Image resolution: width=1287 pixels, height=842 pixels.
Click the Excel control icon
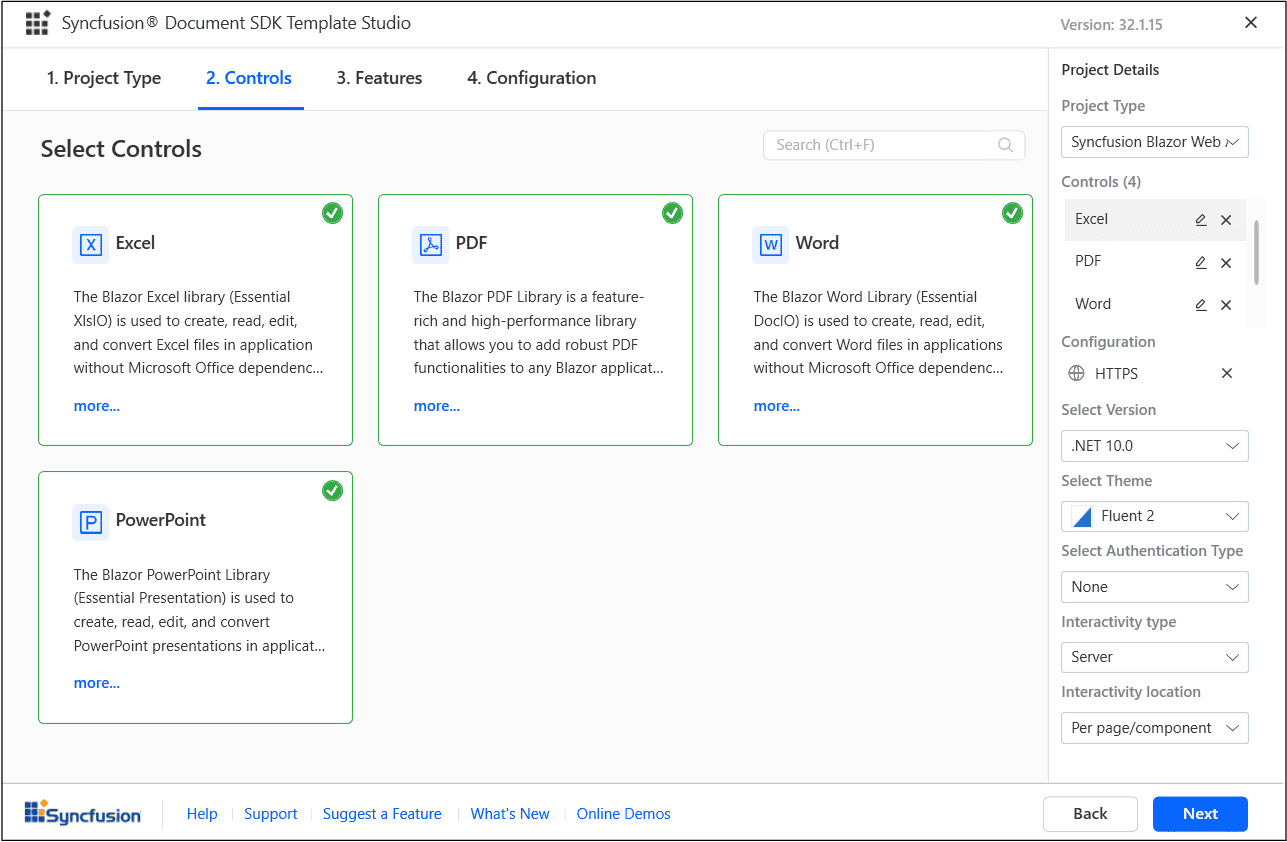pyautogui.click(x=89, y=244)
